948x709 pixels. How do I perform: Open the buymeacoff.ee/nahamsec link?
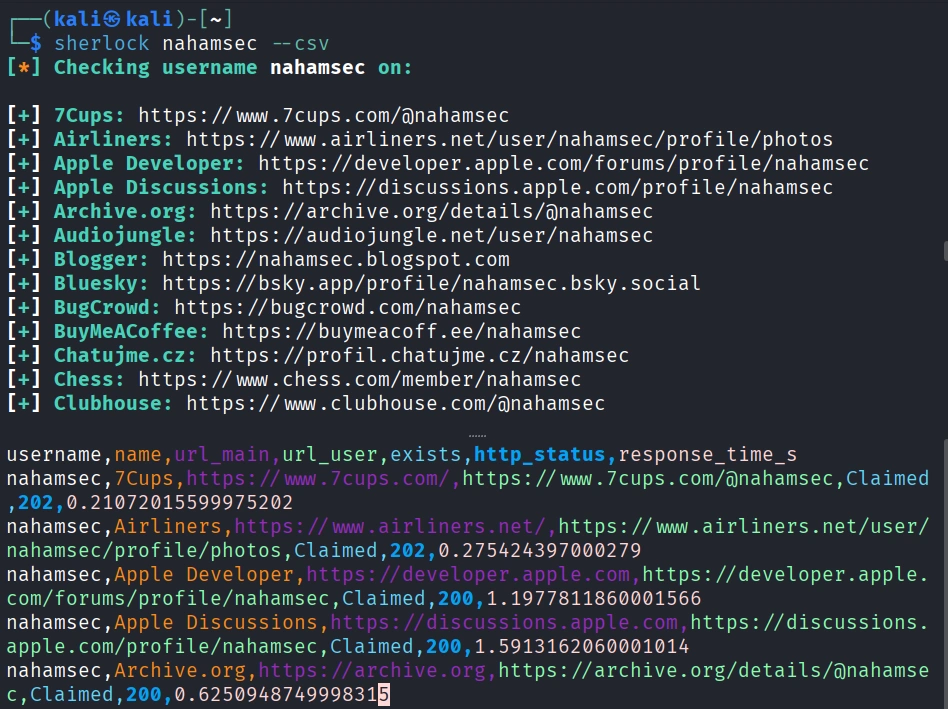click(x=401, y=332)
